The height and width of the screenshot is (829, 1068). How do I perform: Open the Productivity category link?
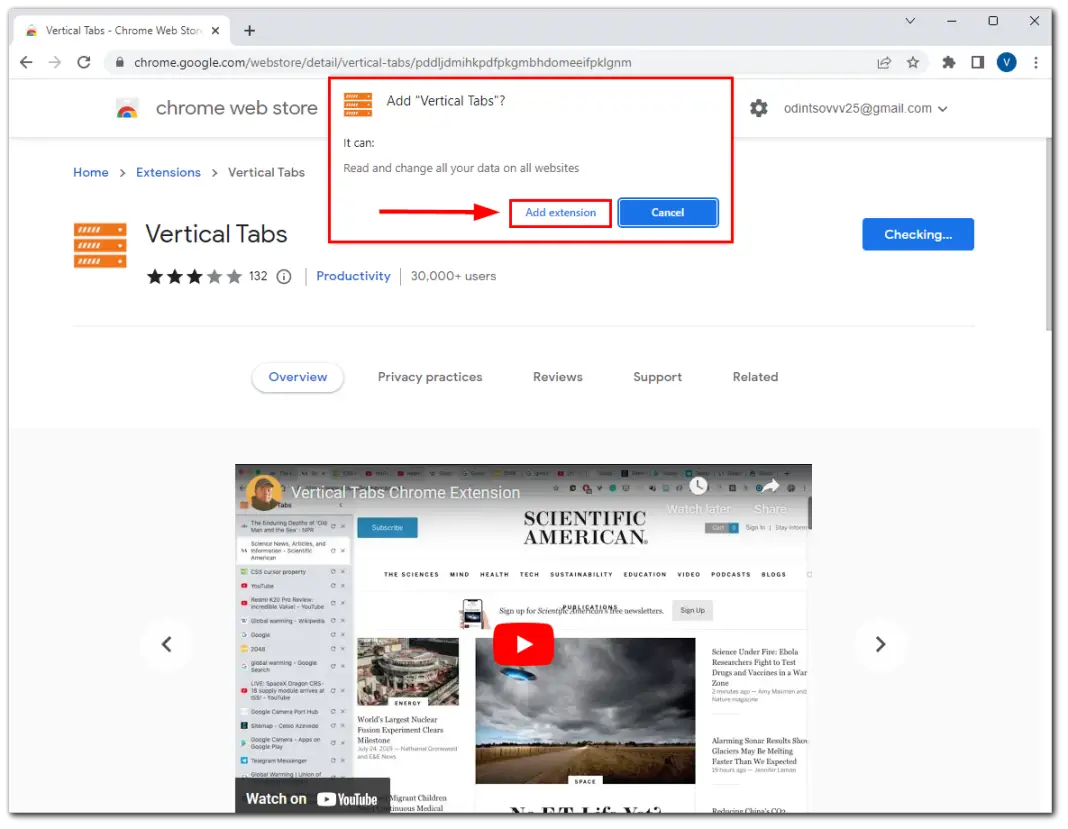tap(353, 276)
